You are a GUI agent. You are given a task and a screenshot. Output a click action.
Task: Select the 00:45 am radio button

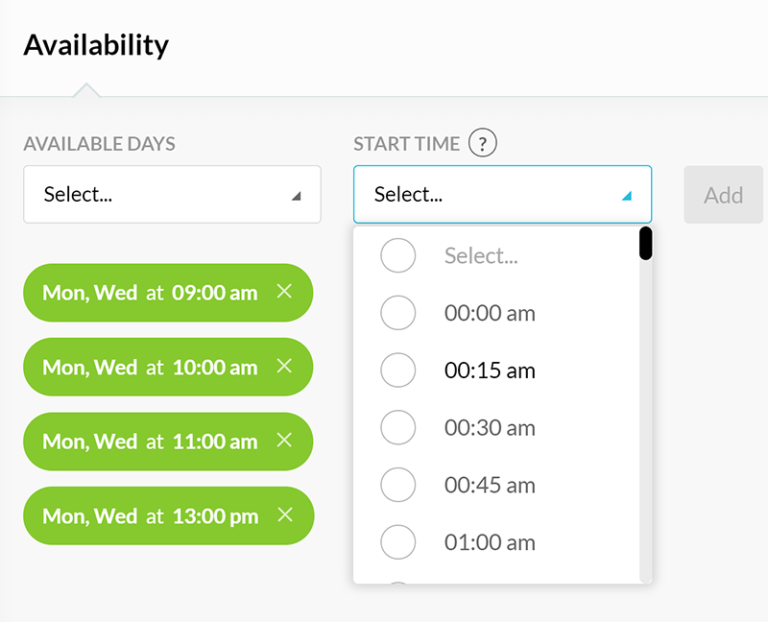398,485
